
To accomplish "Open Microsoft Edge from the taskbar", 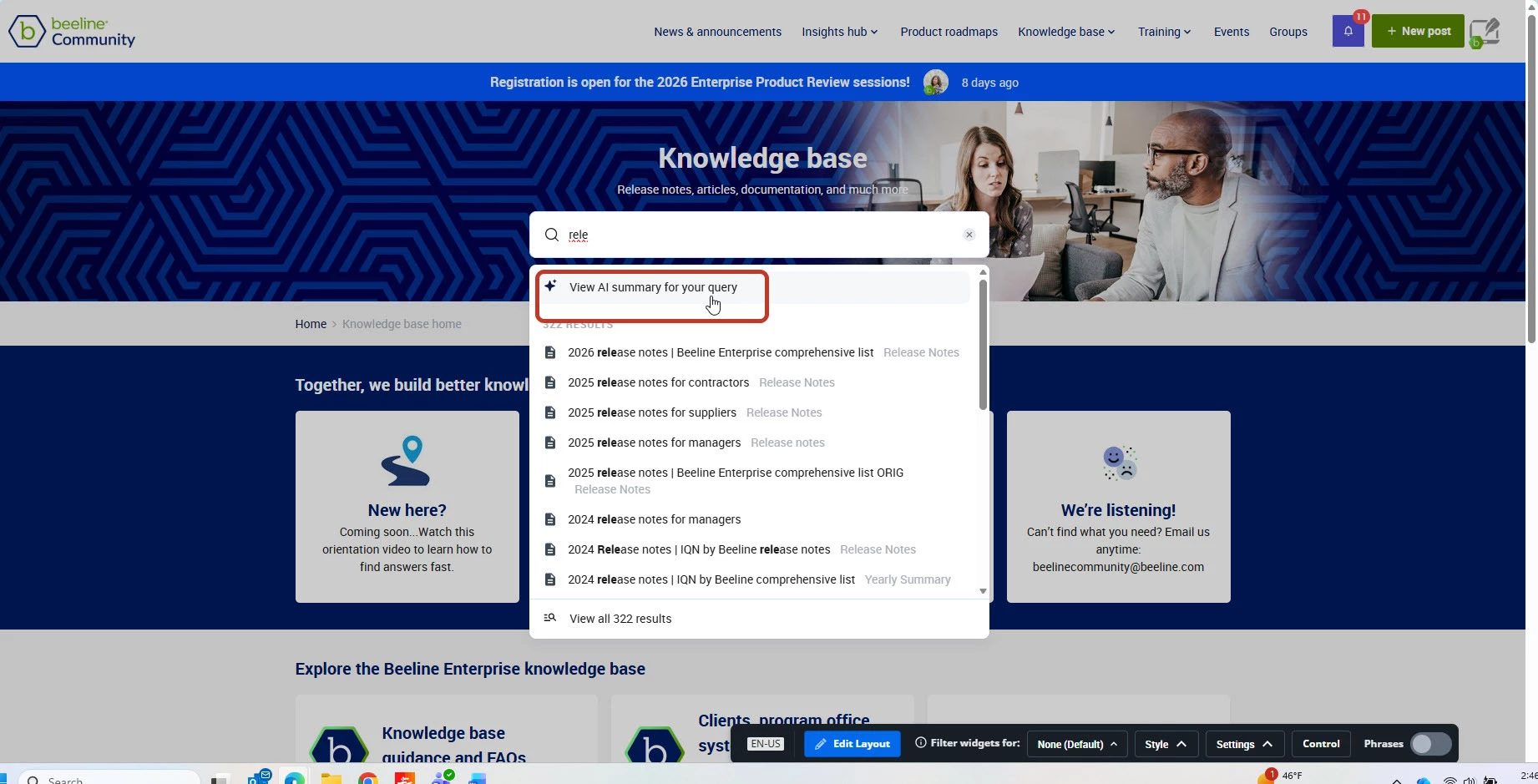I will tap(294, 778).
